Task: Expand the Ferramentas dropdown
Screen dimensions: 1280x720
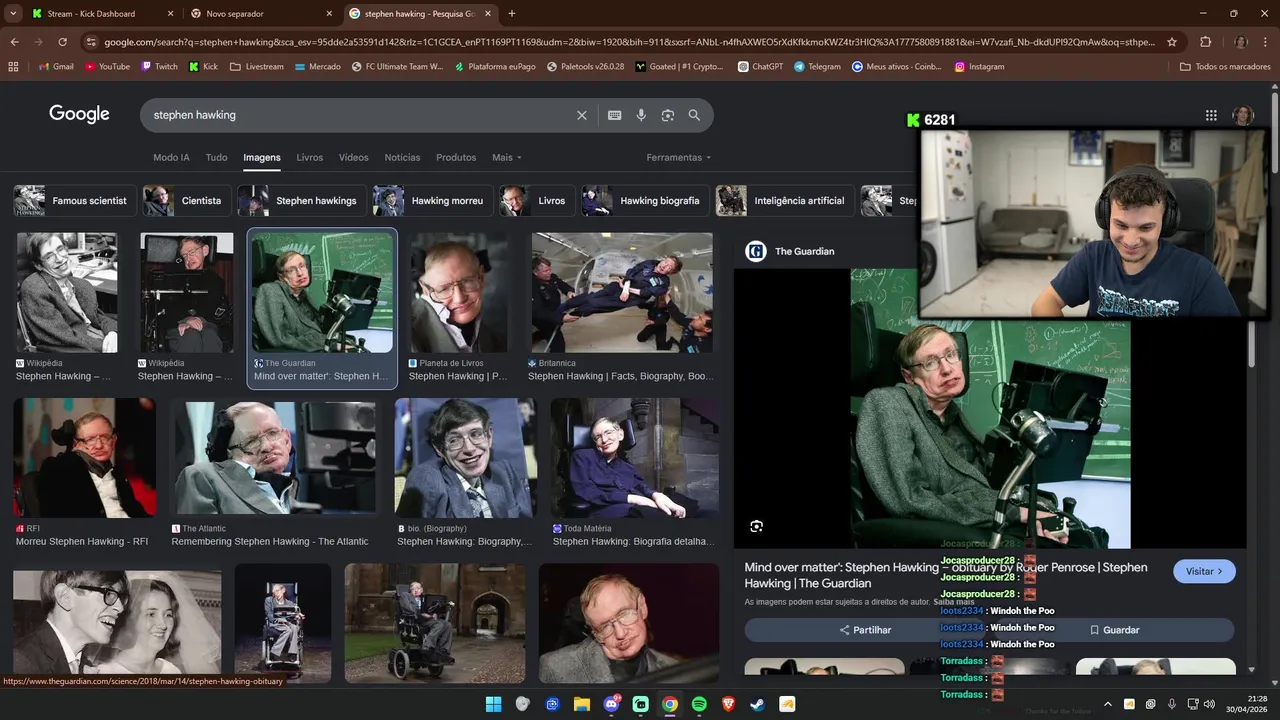Action: click(x=679, y=158)
